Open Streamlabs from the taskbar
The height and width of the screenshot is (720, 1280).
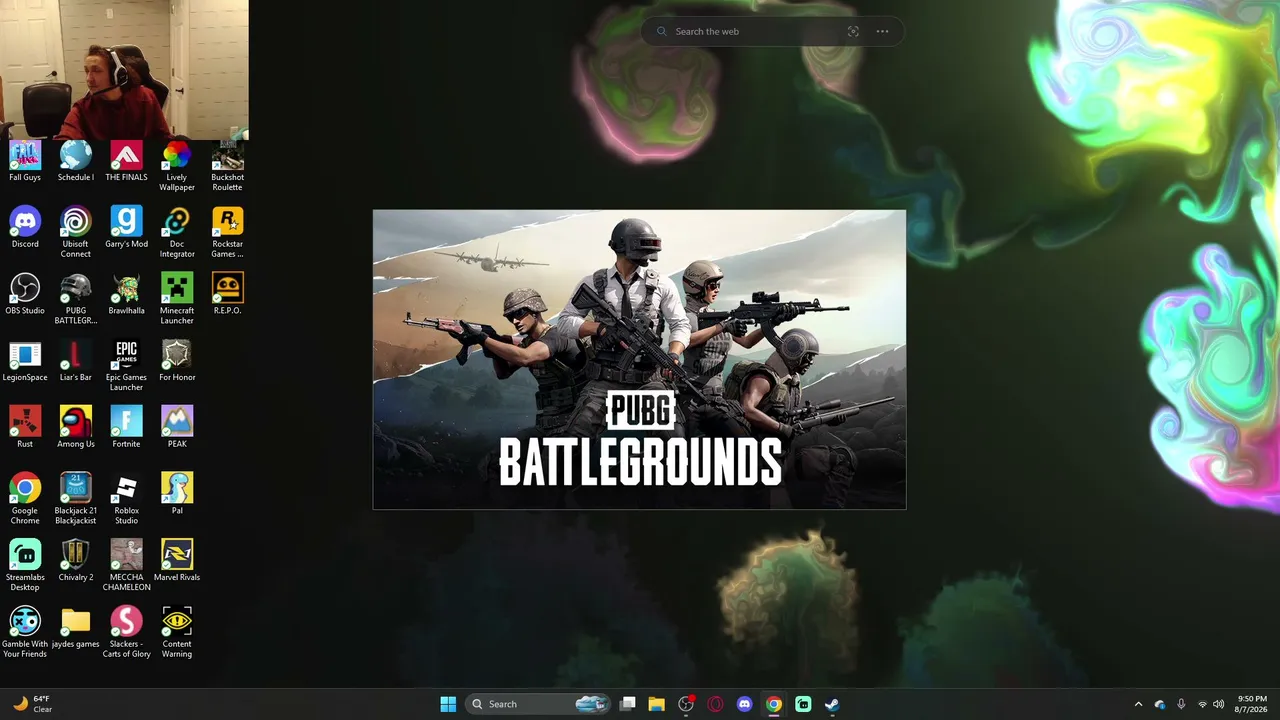[803, 704]
